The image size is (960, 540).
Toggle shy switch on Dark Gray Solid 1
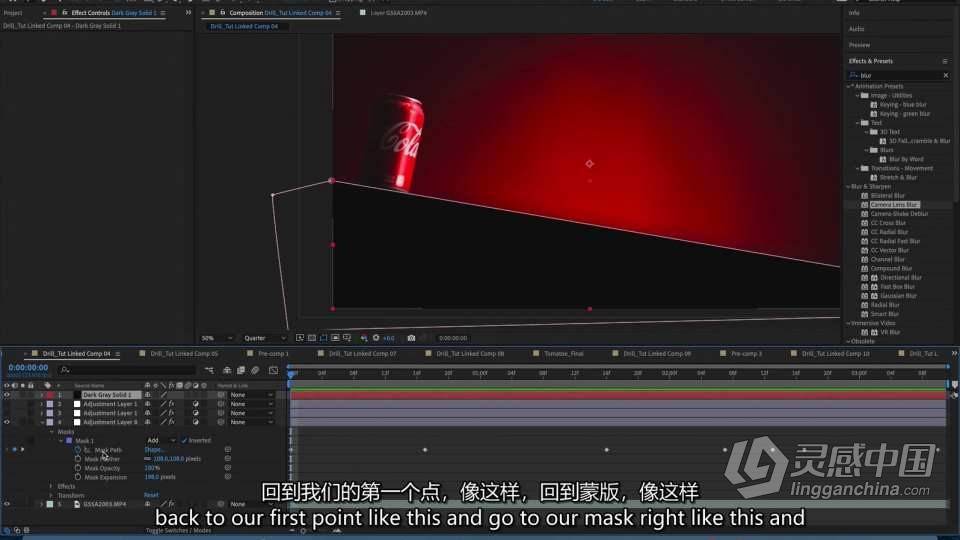pyautogui.click(x=148, y=395)
